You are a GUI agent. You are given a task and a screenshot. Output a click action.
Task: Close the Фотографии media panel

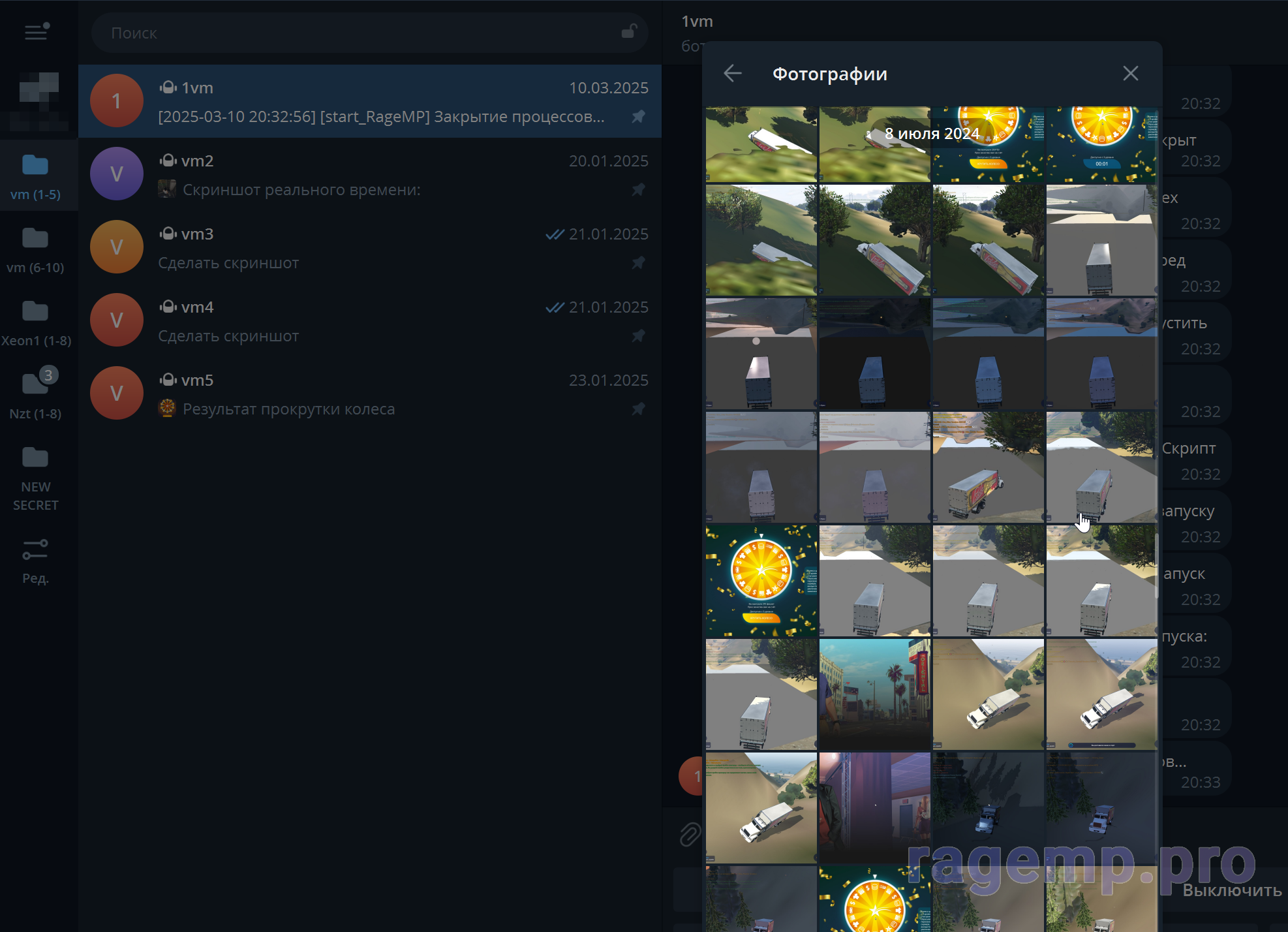click(1130, 73)
